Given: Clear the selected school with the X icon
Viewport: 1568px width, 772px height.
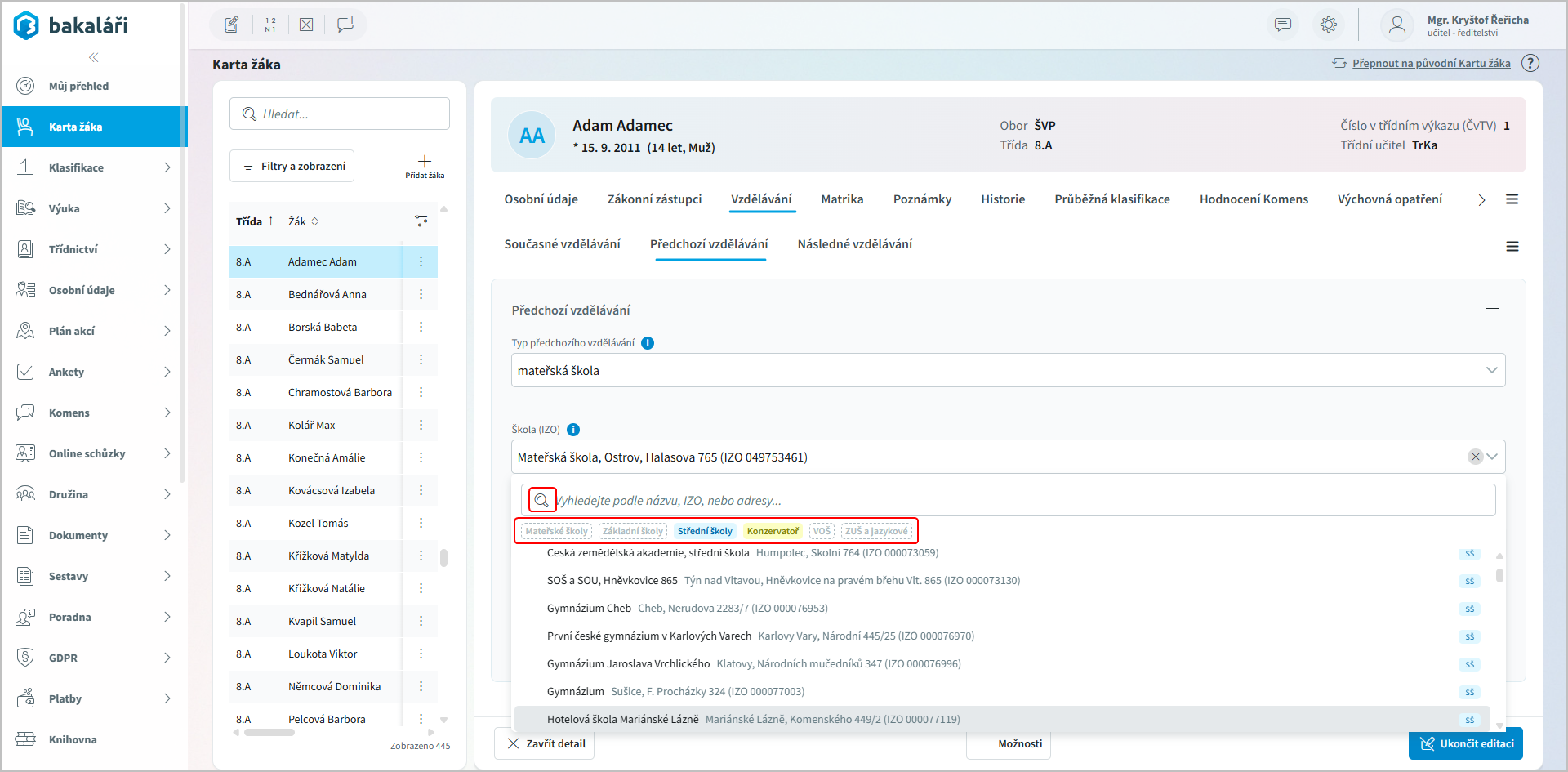Looking at the screenshot, I should click(1475, 457).
